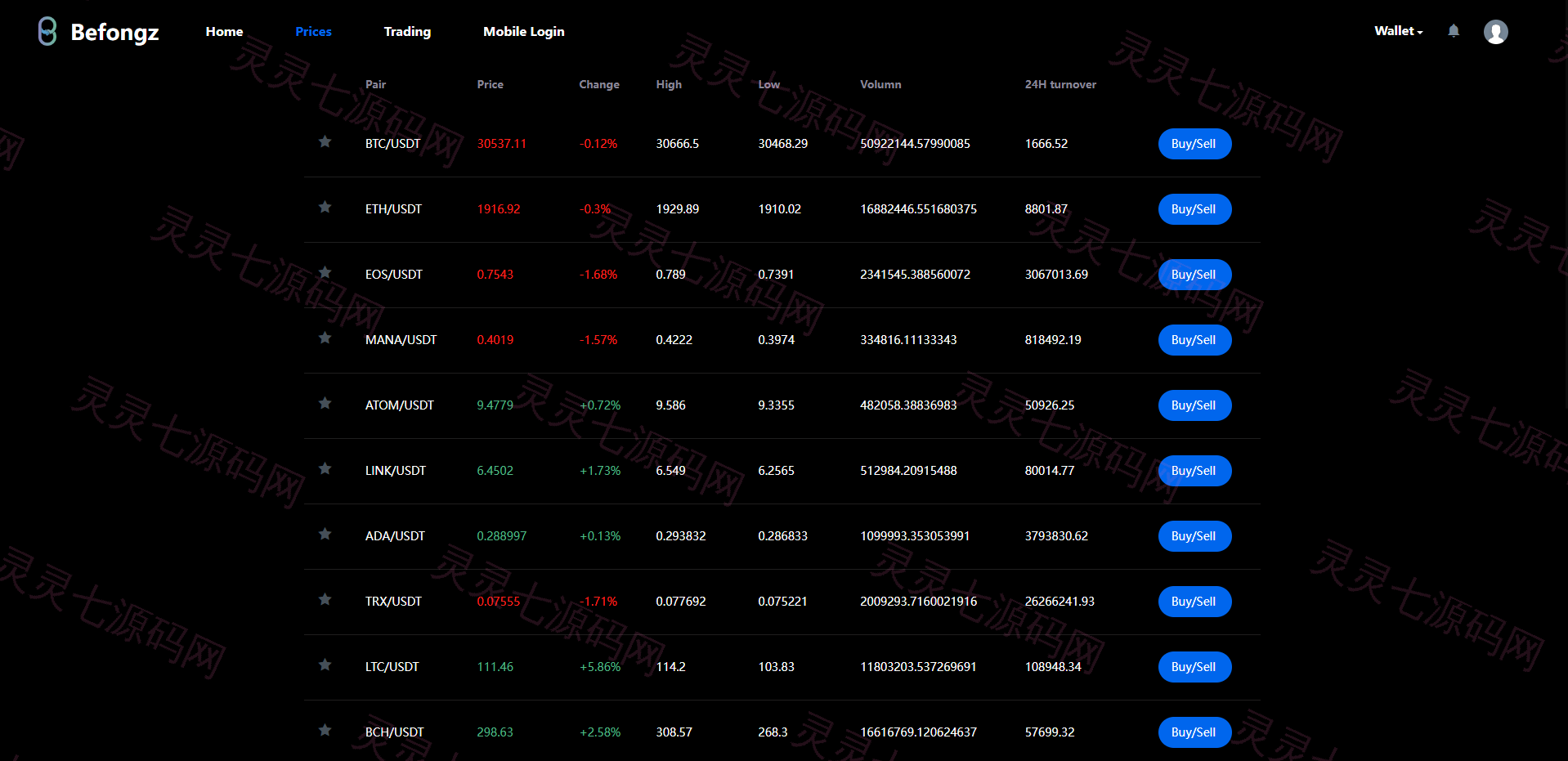Open the notifications bell
This screenshot has height=761, width=1568.
[x=1454, y=31]
